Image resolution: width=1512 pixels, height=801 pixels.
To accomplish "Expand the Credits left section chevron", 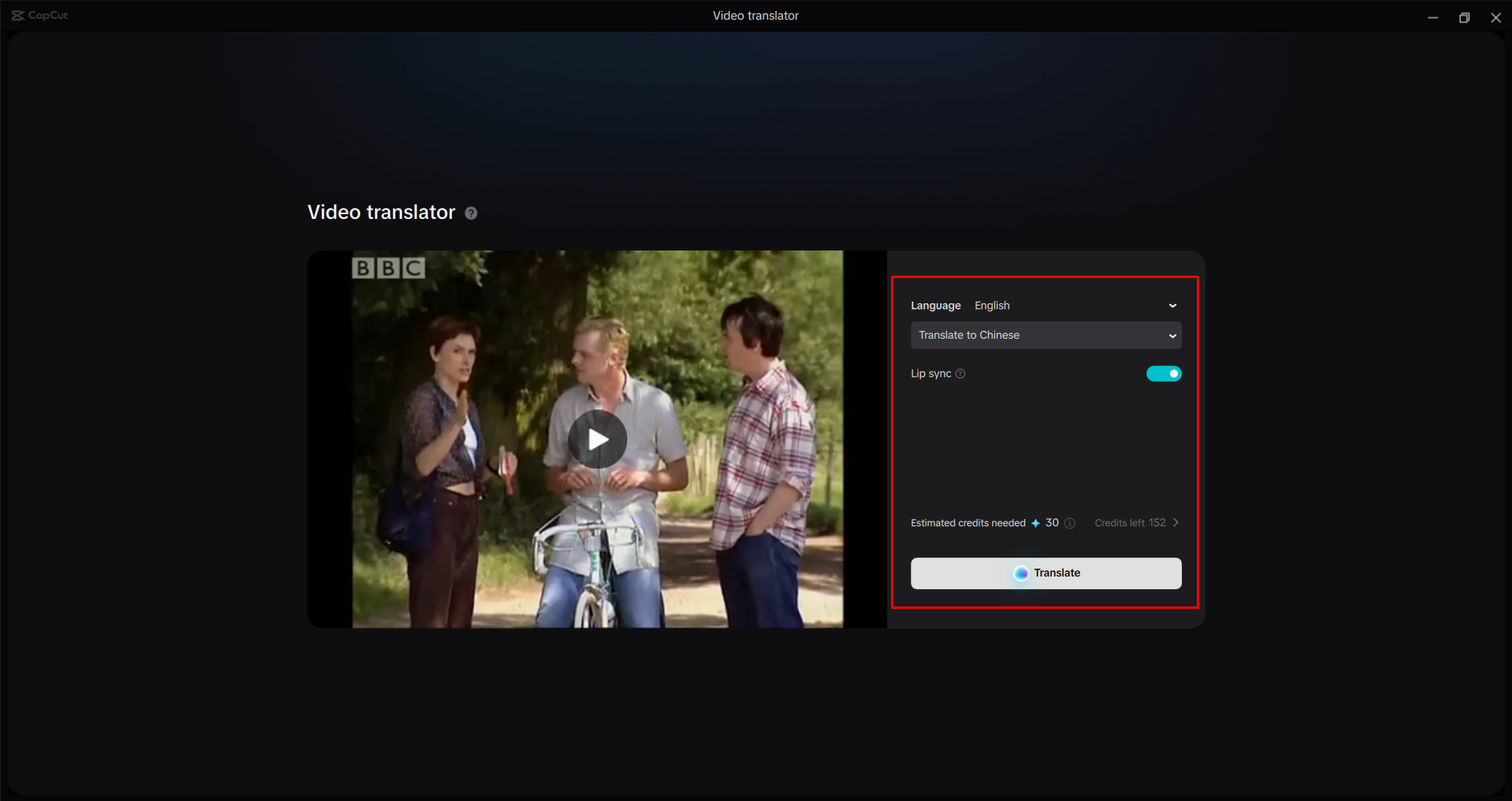I will 1175,522.
